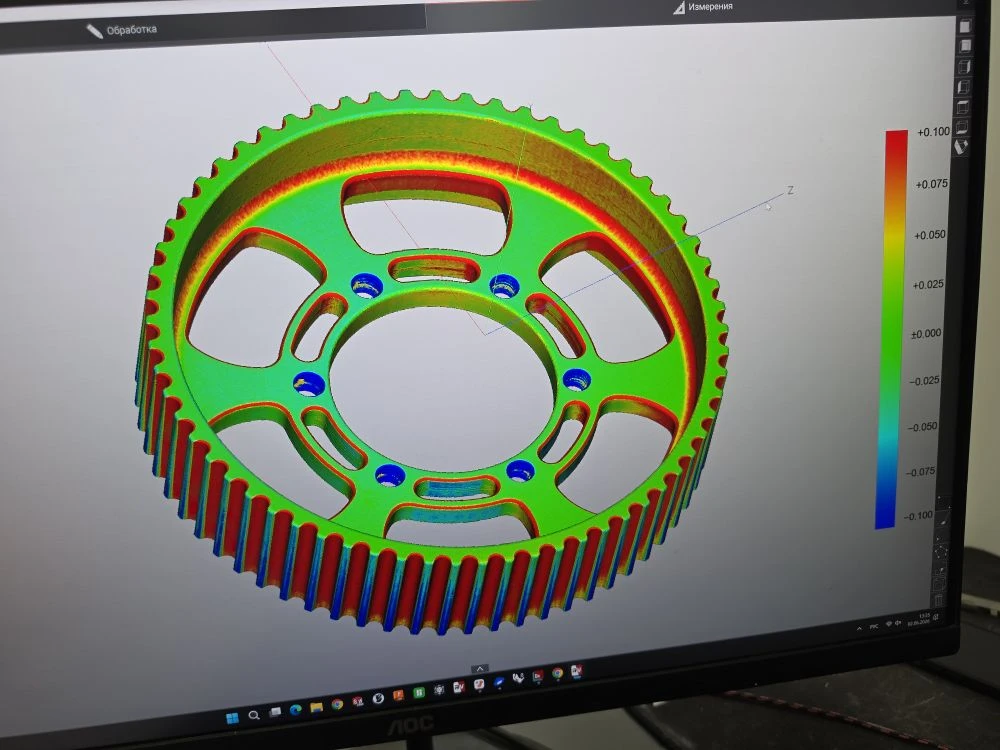Click the +0.050 color scale label
1000x750 pixels.
(930, 235)
